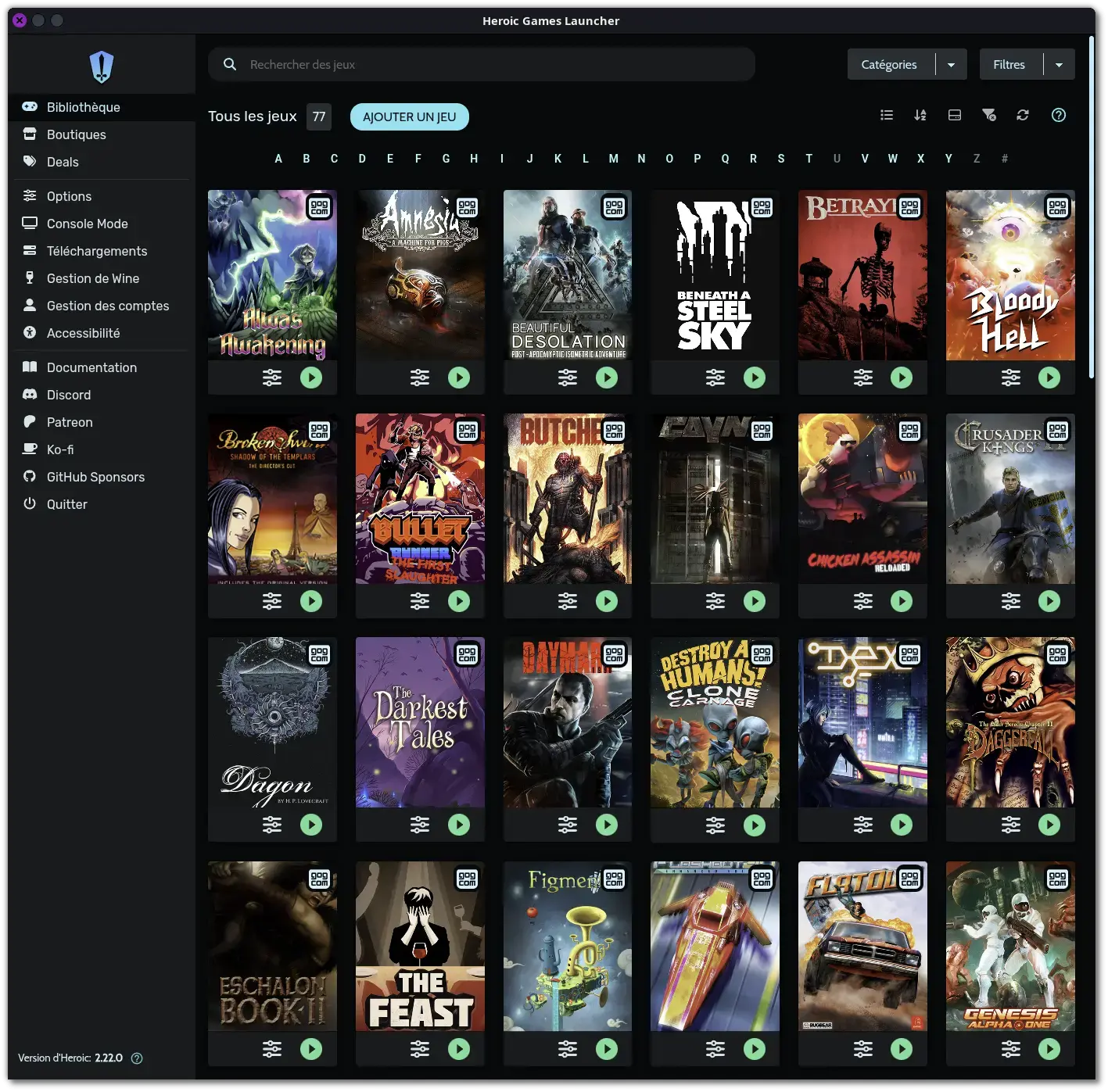Jump to letter W in alphabet filter
This screenshot has height=1092, width=1108.
pos(893,159)
